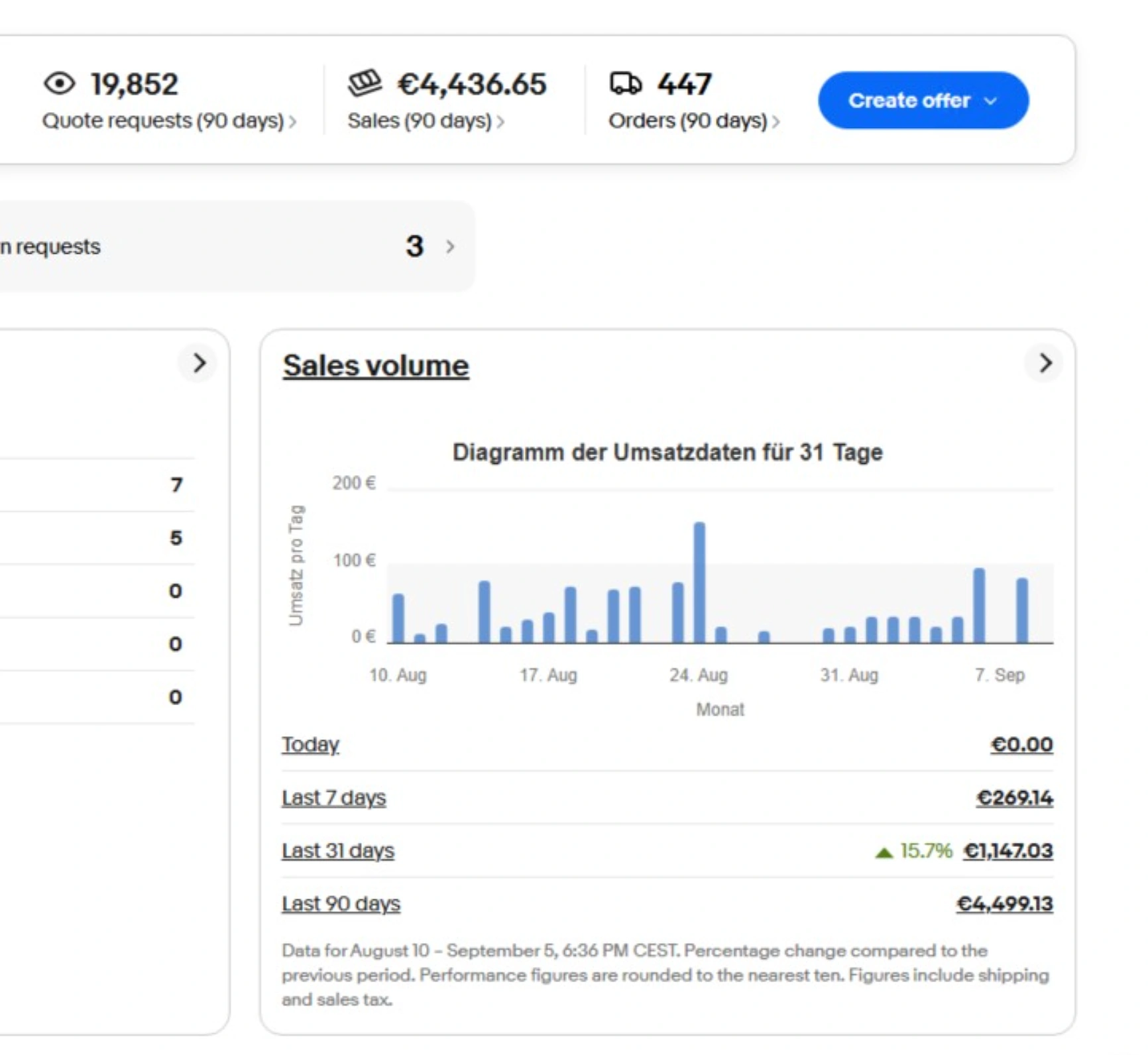The width and height of the screenshot is (1148, 1055).
Task: Click the €4,499.13 amount
Action: [x=1005, y=904]
